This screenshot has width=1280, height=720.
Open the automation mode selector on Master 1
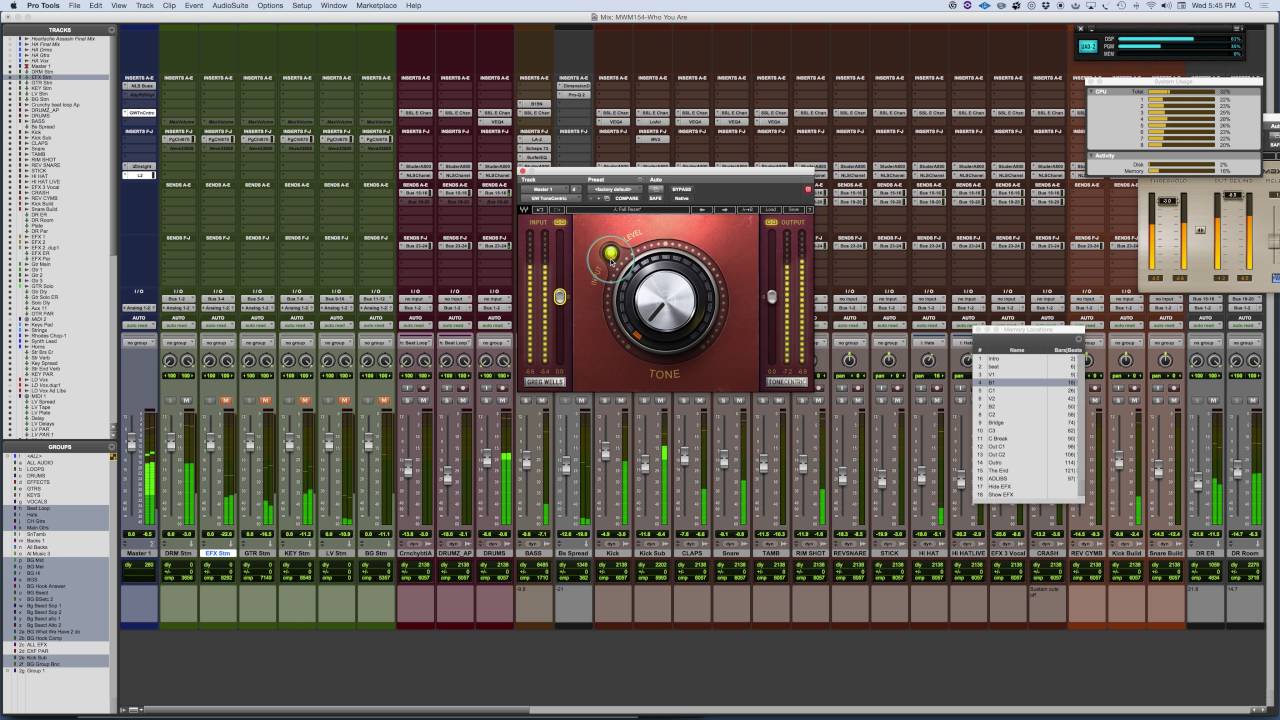(x=139, y=325)
